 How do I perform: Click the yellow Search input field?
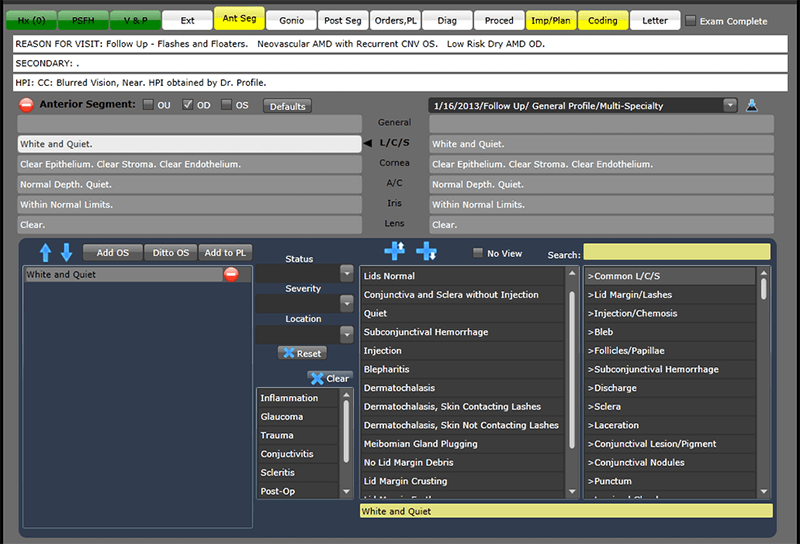click(x=676, y=252)
